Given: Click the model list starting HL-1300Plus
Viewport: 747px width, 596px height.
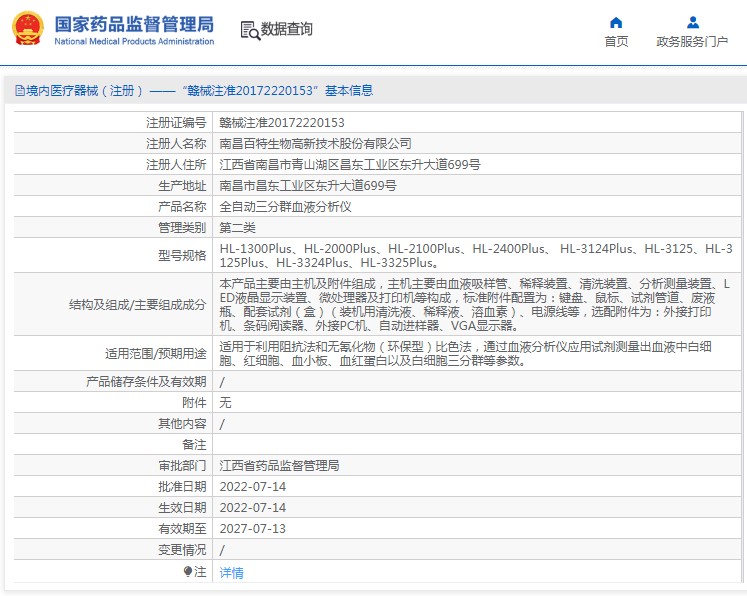Looking at the screenshot, I should coord(476,255).
